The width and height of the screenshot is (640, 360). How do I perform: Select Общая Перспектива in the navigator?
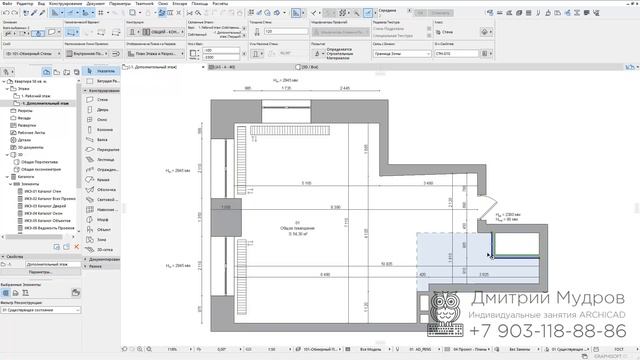tap(39, 162)
